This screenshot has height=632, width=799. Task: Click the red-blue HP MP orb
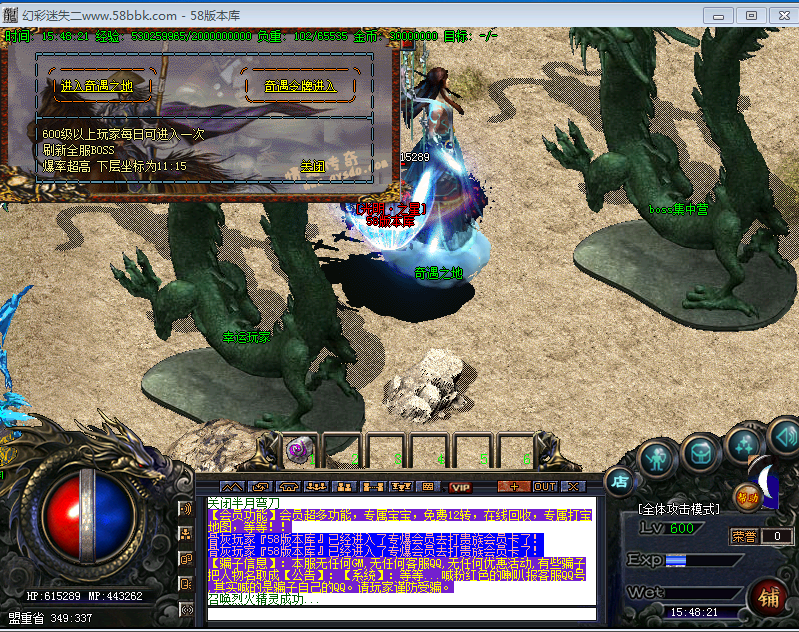point(89,517)
